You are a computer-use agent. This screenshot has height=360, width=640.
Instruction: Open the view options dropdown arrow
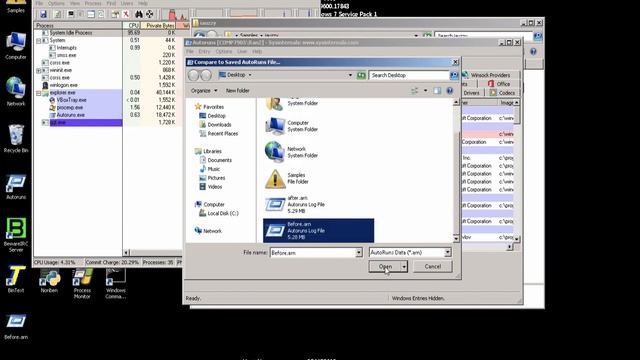(x=425, y=91)
